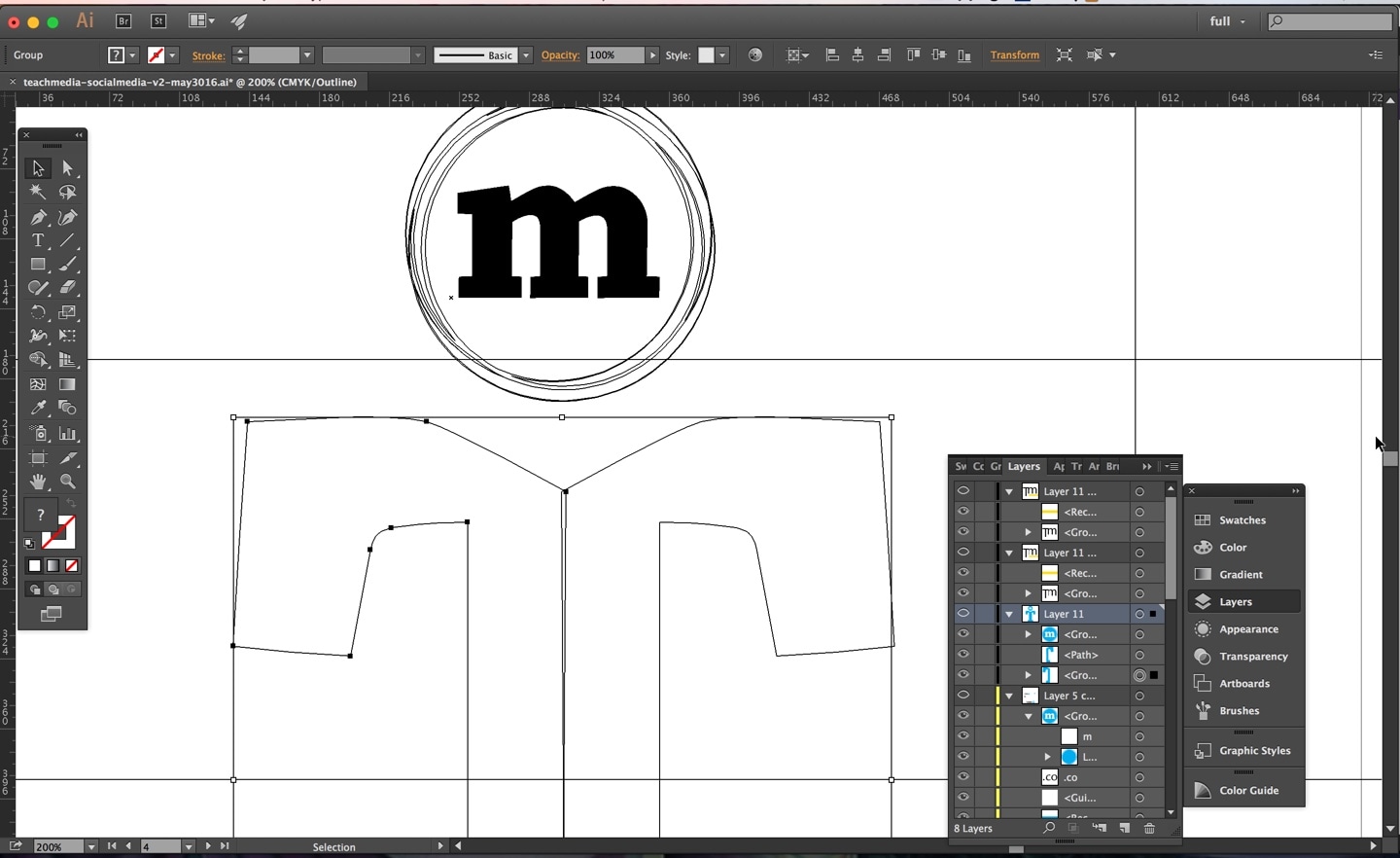The image size is (1400, 858).
Task: Open the full workspace switcher dropdown
Action: (x=1228, y=21)
